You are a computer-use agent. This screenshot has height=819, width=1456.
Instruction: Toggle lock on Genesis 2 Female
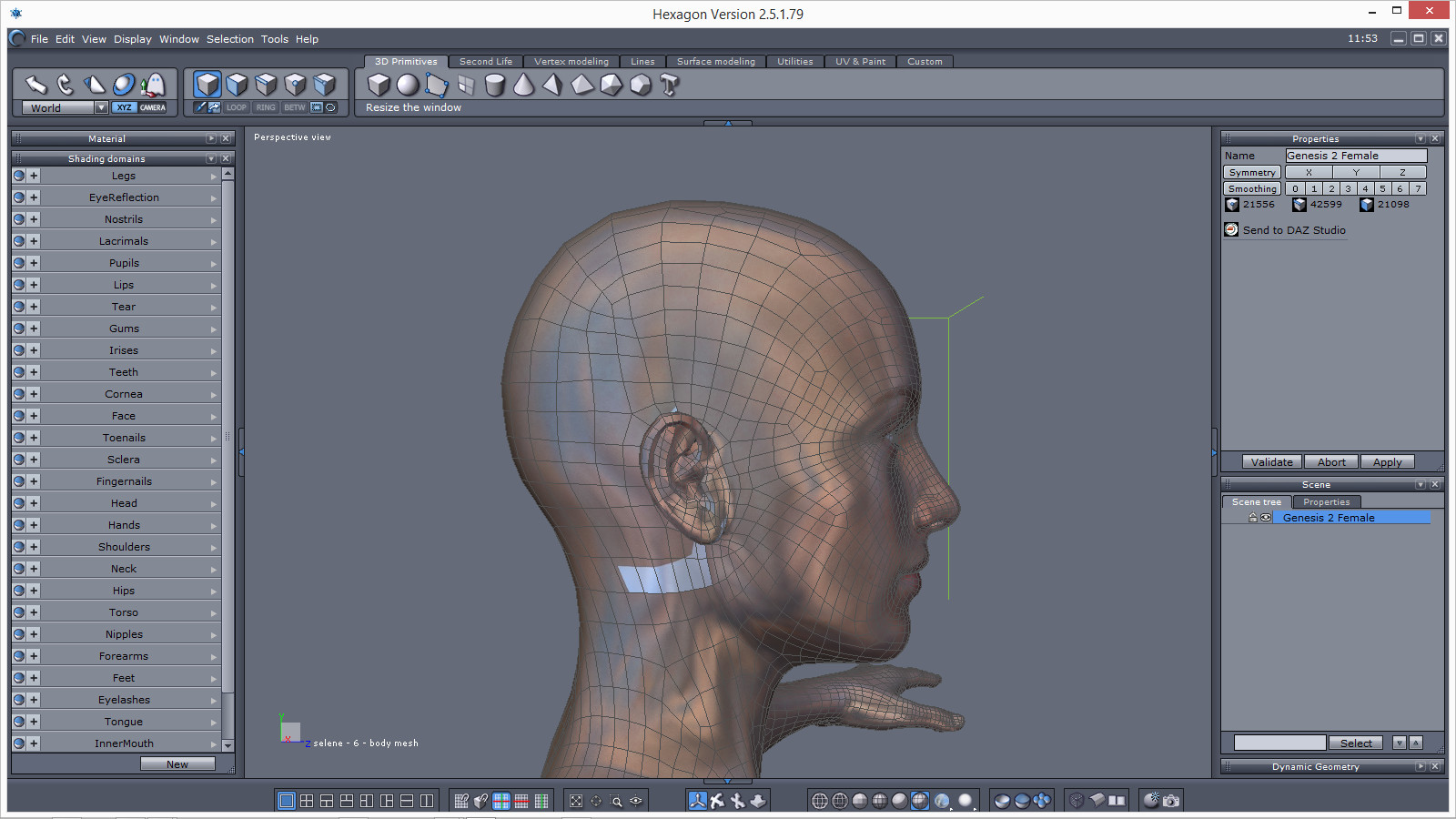point(1253,518)
